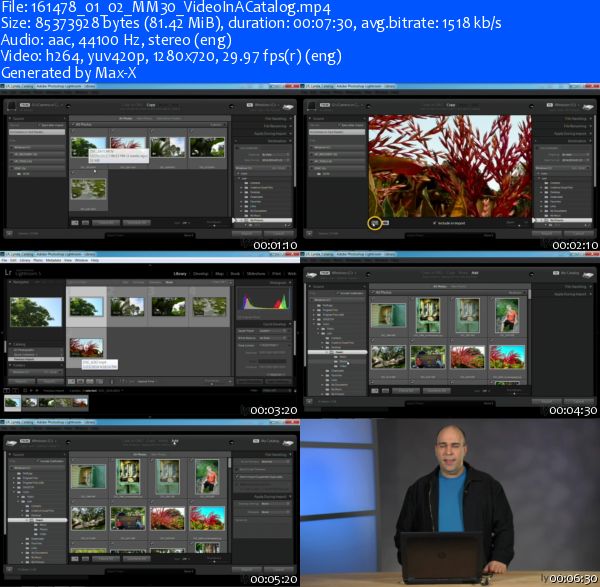600x587 pixels.
Task: Click the Lr logo in the 00:03:20 frame
Action: (x=8, y=272)
